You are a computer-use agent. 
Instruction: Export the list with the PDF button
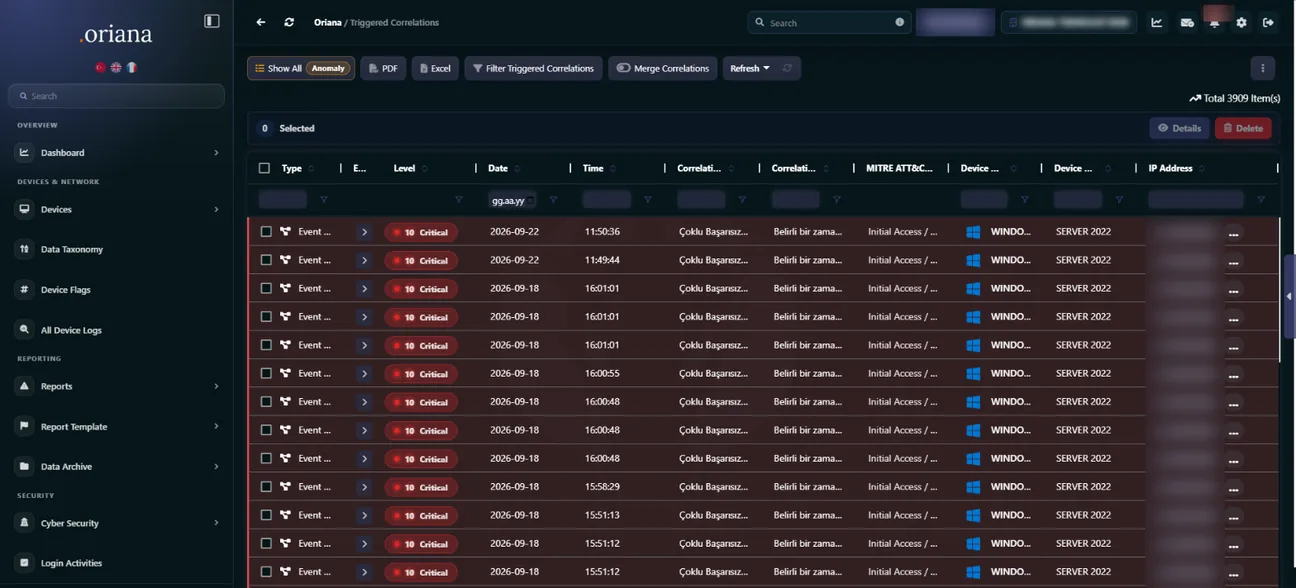click(383, 68)
